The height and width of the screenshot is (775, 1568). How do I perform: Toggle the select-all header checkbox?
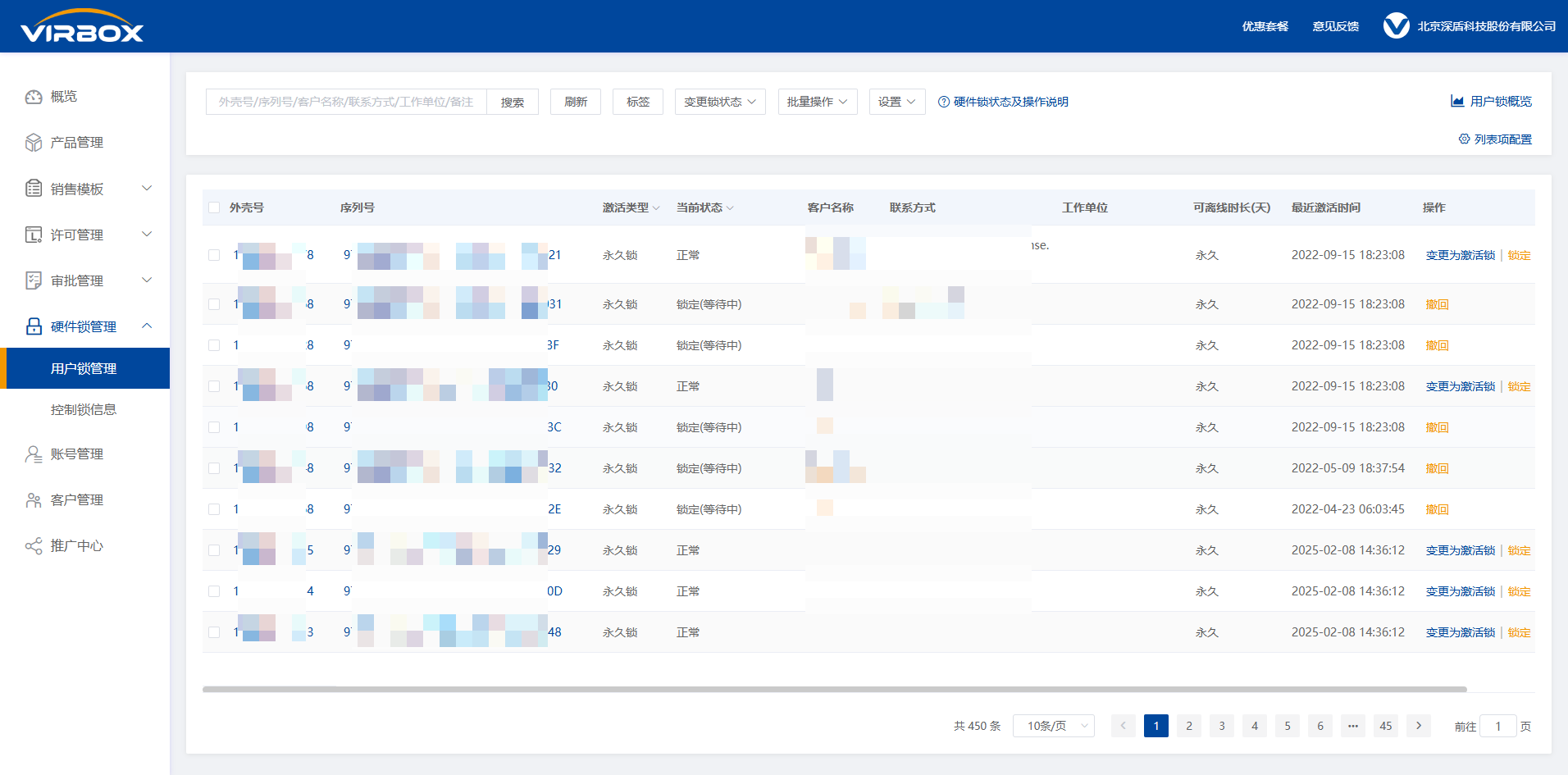[x=214, y=207]
